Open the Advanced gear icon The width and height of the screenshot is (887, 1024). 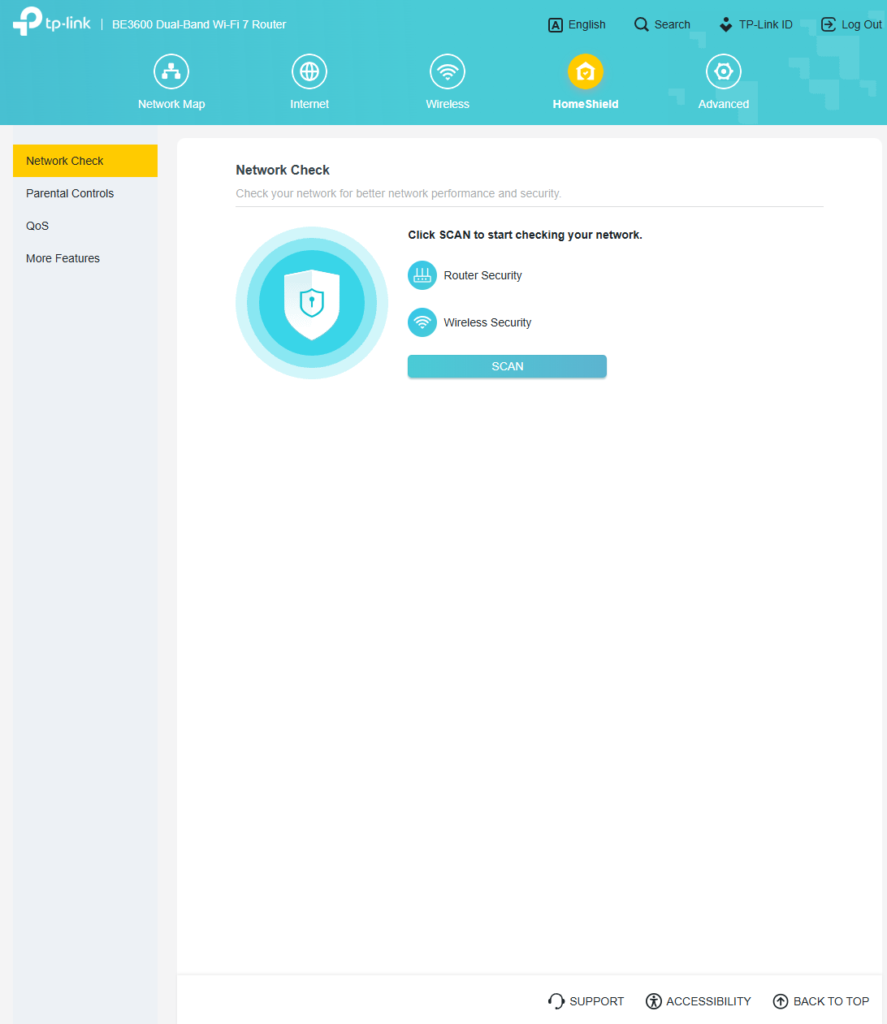[x=723, y=70]
